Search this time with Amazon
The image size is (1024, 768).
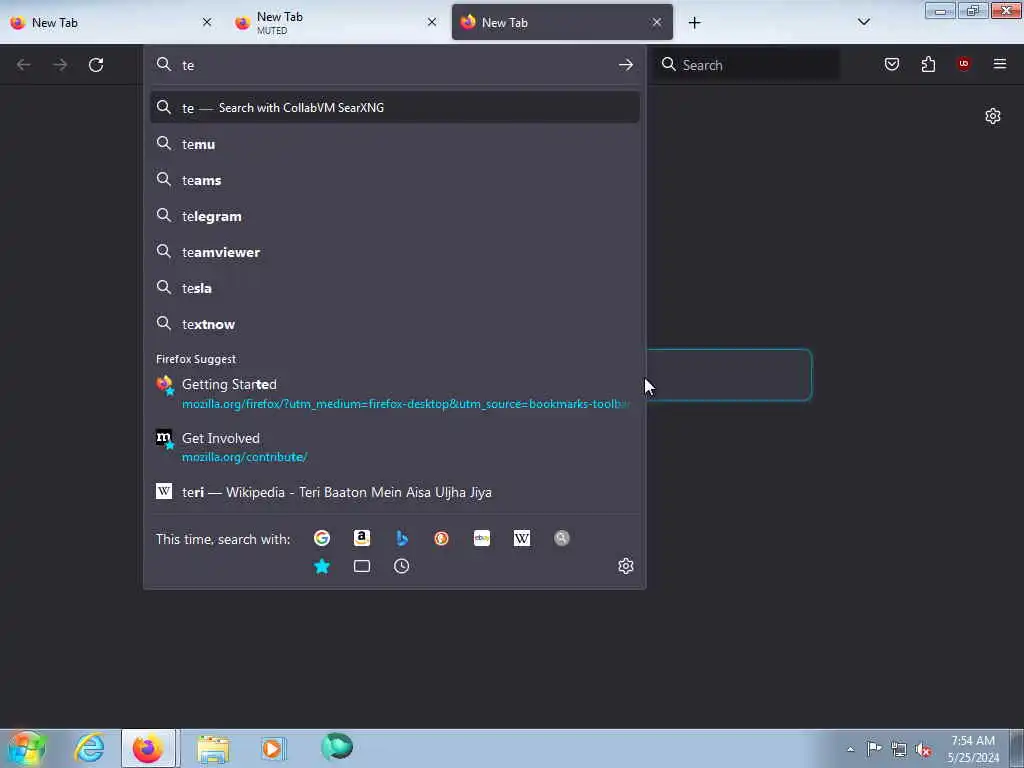(x=362, y=538)
